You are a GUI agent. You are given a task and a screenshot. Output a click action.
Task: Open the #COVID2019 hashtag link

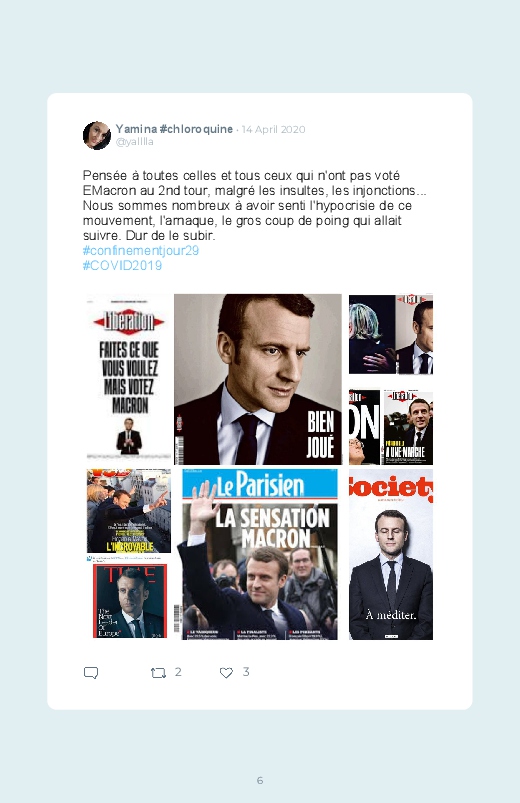122,265
